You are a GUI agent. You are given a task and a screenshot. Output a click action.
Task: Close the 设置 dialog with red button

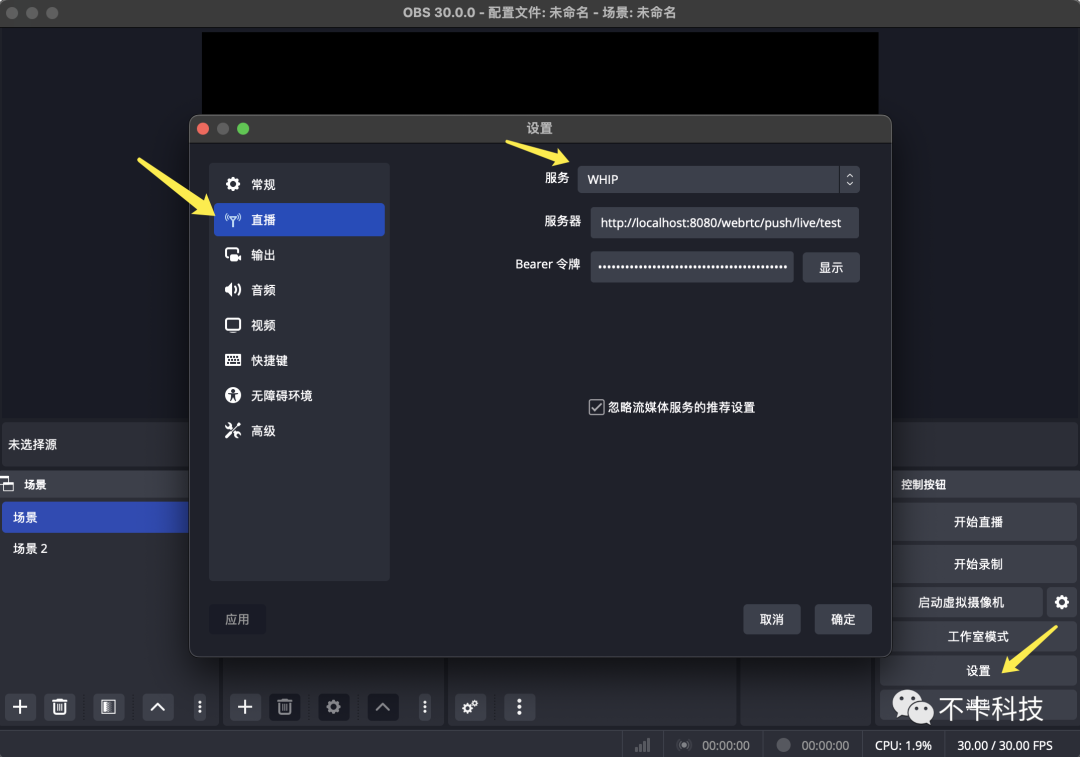pyautogui.click(x=203, y=129)
